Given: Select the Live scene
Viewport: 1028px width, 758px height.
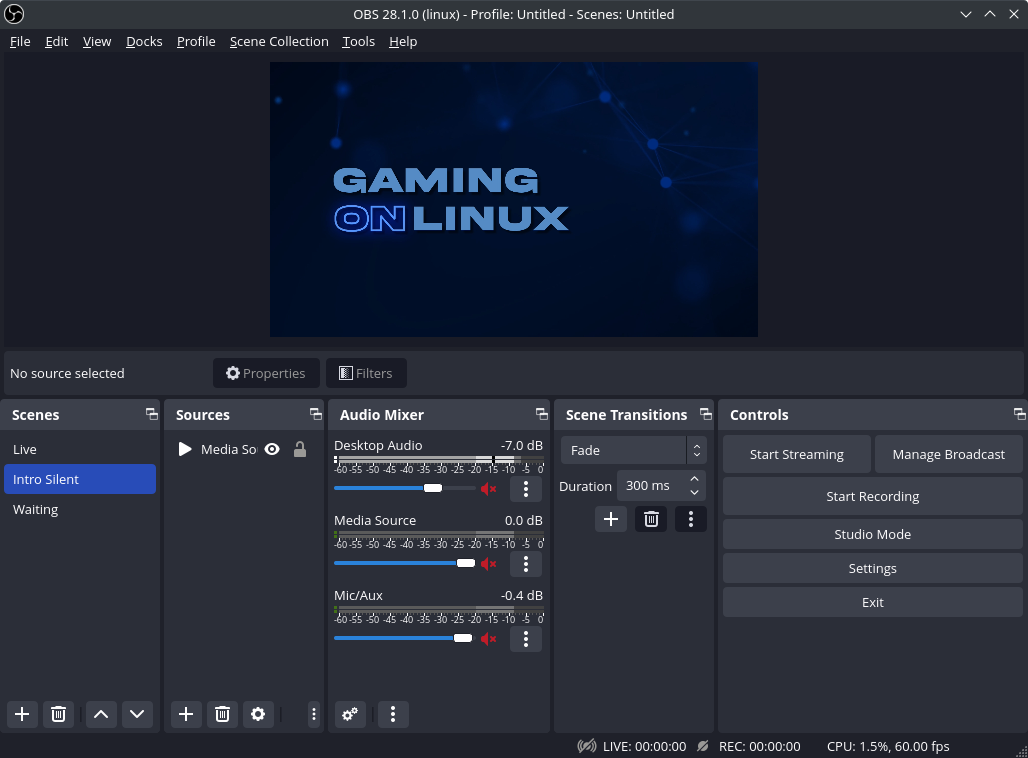Looking at the screenshot, I should [80, 449].
